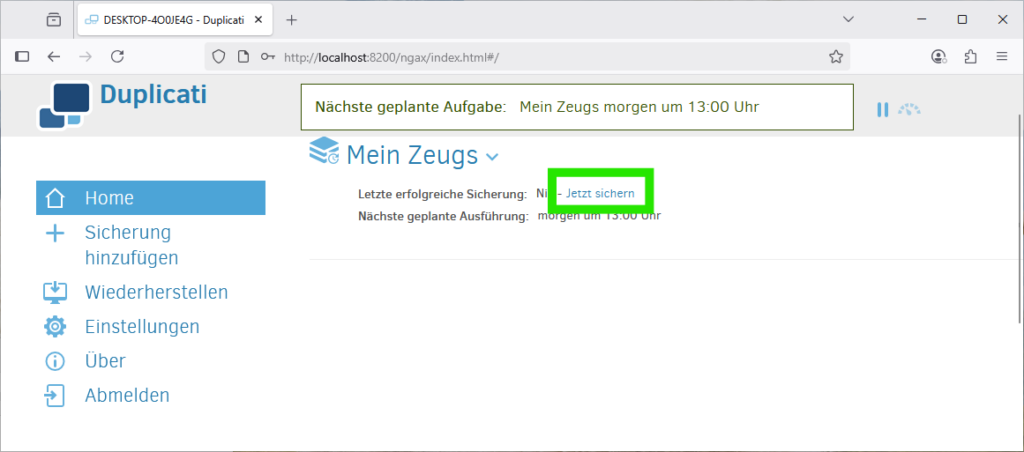Click the Wiederherstellen download icon
Screen dimensions: 1024x452
pyautogui.click(x=56, y=292)
